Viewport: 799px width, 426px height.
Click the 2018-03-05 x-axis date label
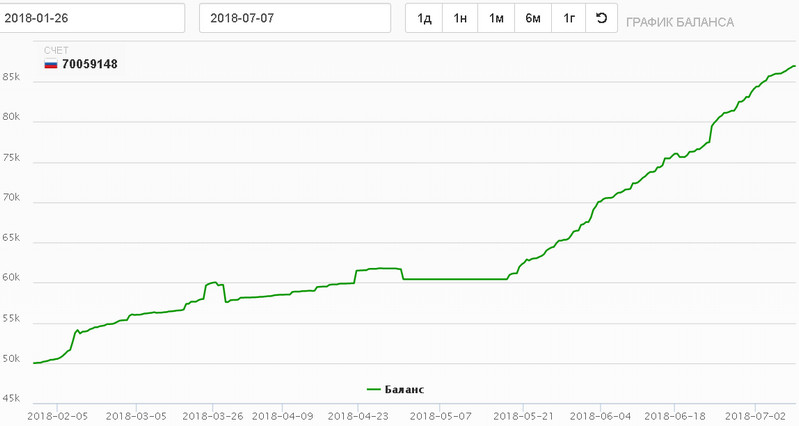pos(136,416)
